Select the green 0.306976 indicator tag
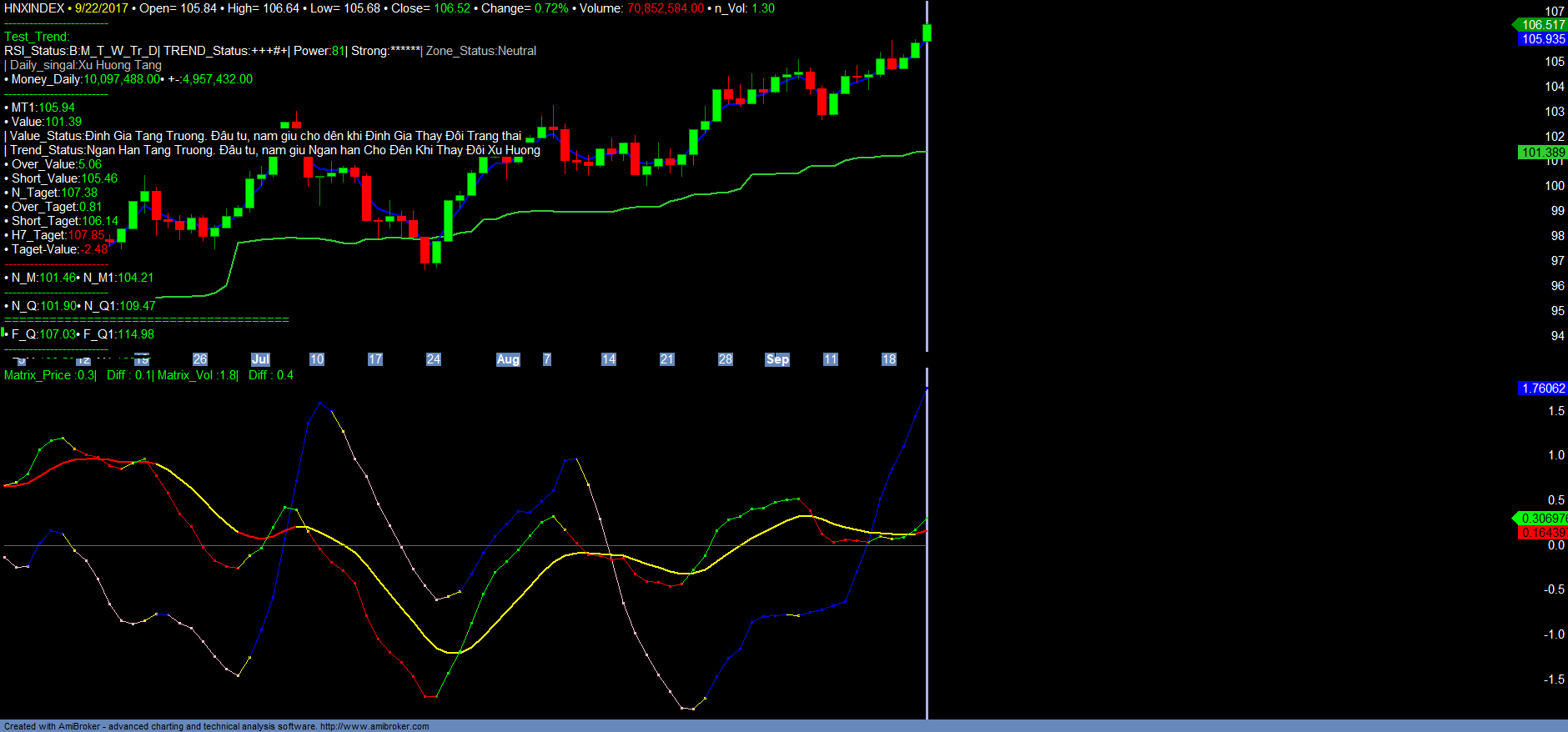Image resolution: width=1568 pixels, height=732 pixels. click(x=1542, y=519)
